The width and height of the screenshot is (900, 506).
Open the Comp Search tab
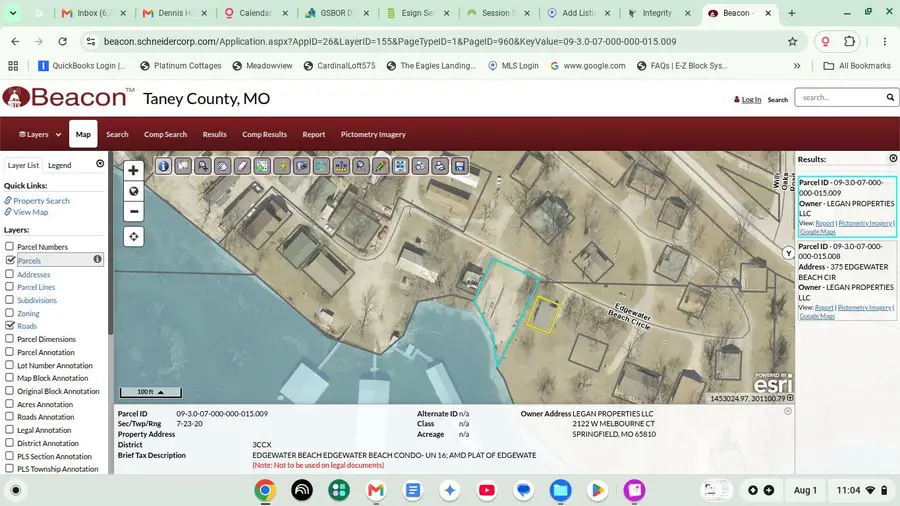pyautogui.click(x=165, y=134)
